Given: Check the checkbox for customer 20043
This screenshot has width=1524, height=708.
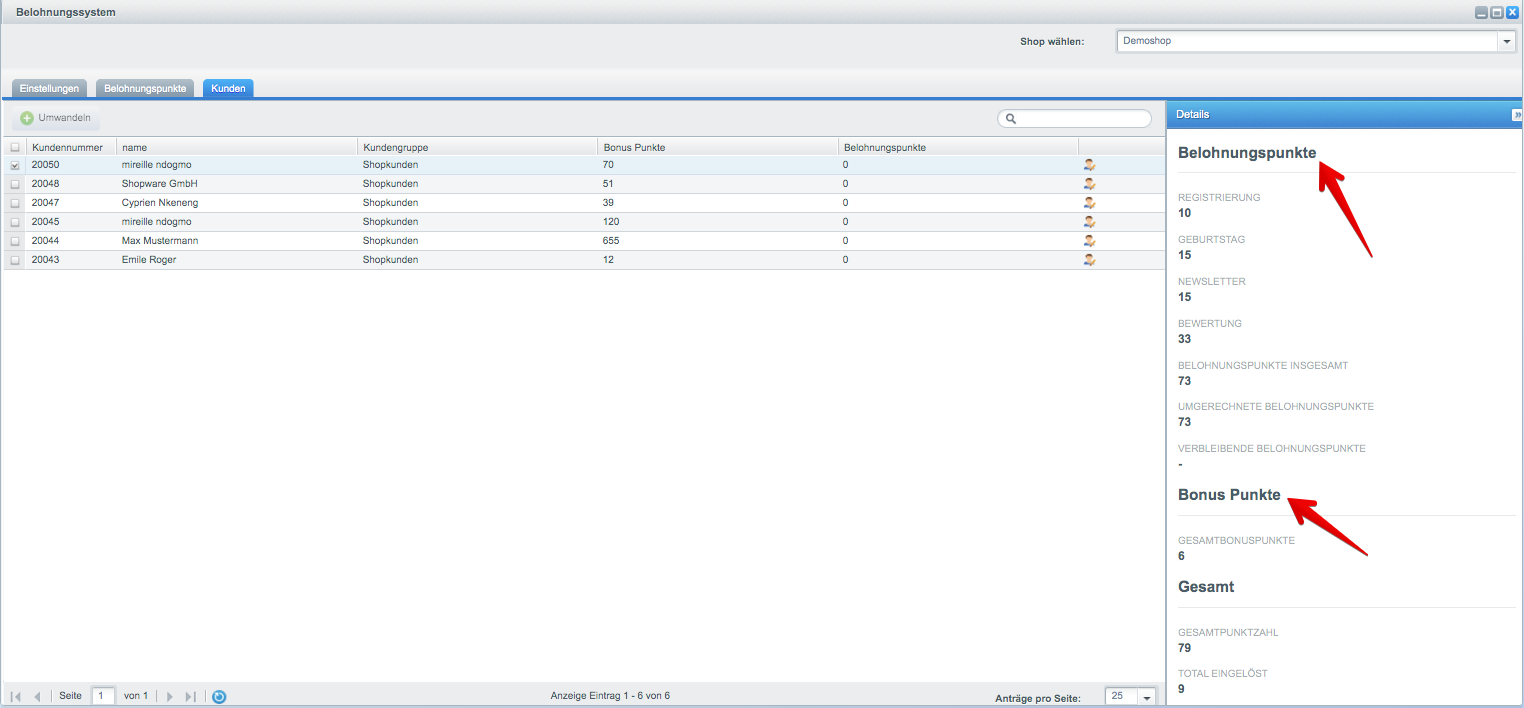Looking at the screenshot, I should click(15, 260).
